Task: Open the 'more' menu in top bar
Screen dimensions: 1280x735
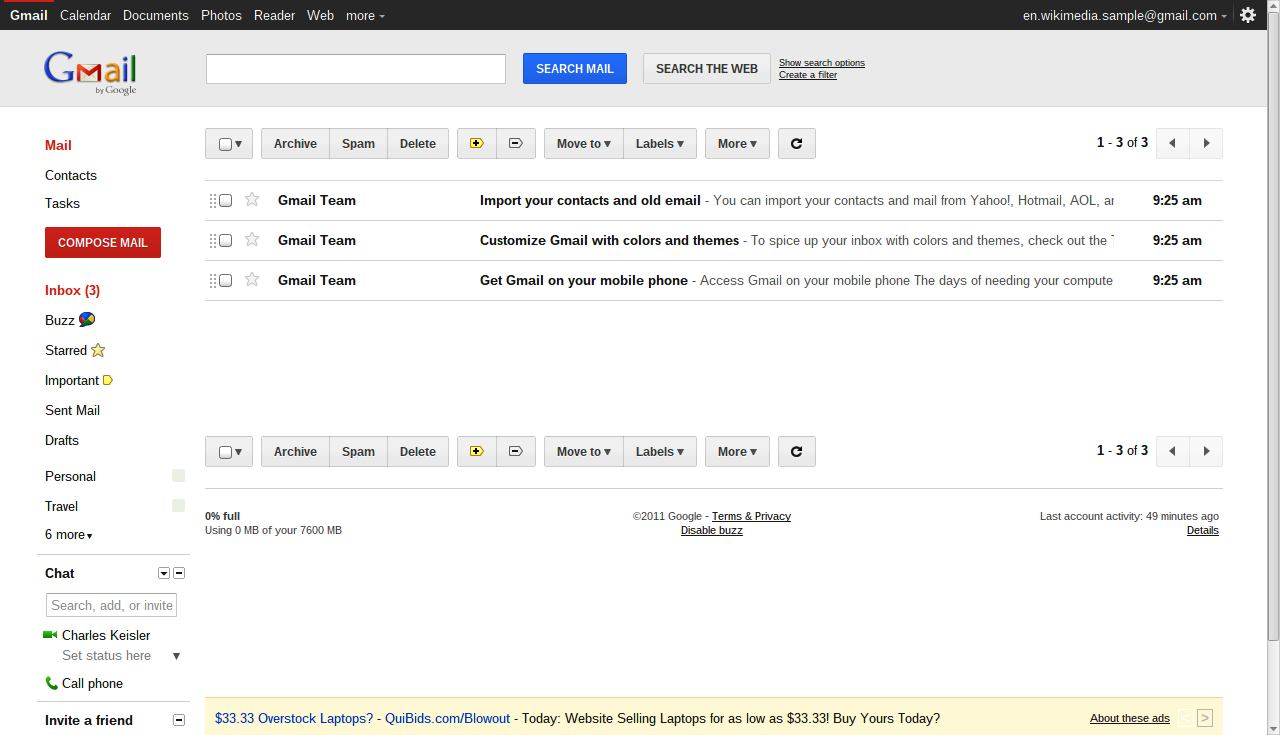Action: [x=365, y=15]
